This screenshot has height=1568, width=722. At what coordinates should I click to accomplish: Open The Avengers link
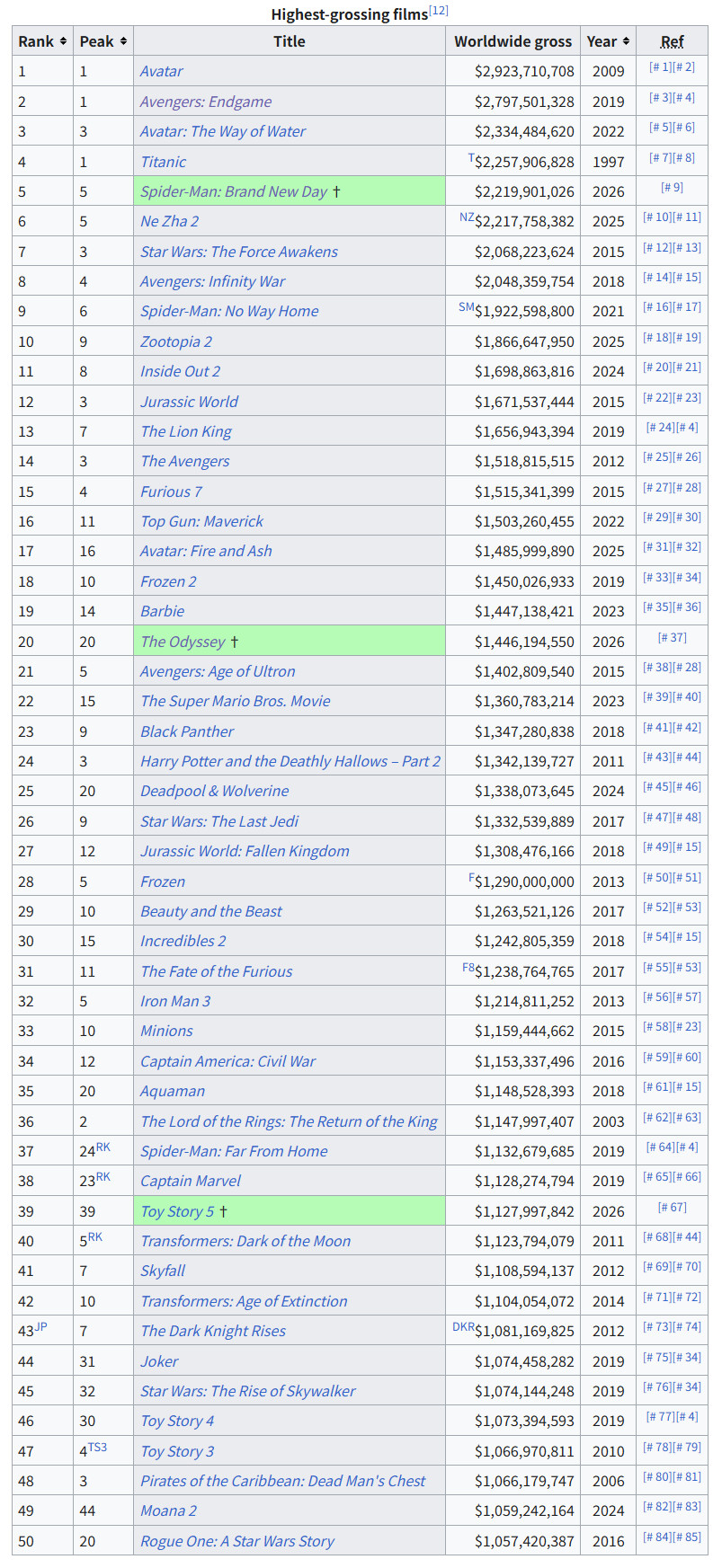tap(185, 461)
